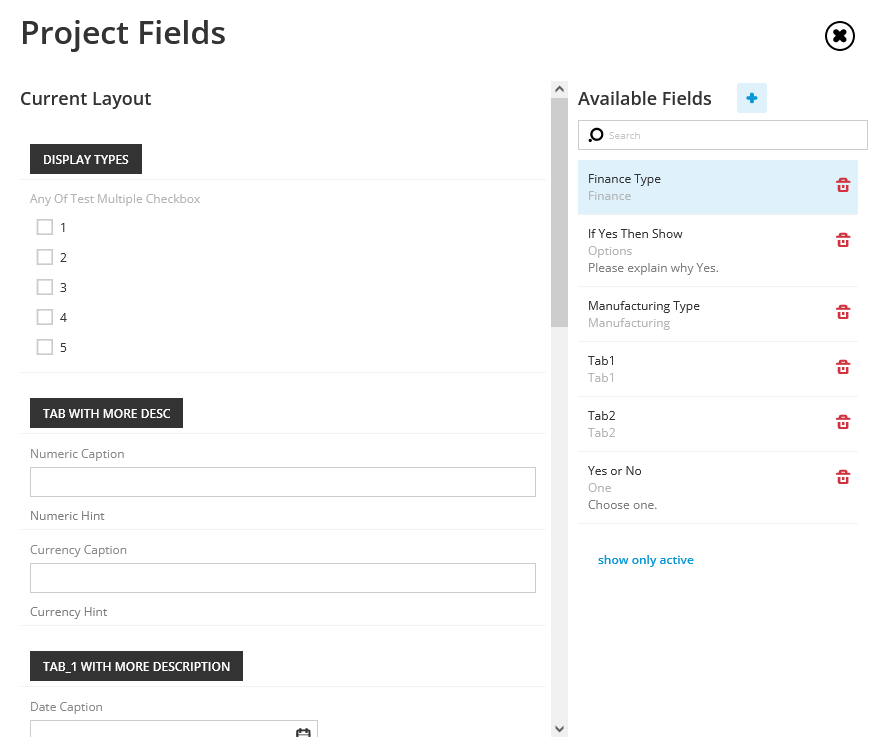Delete the Yes or No field
The width and height of the screenshot is (873, 737).
843,477
